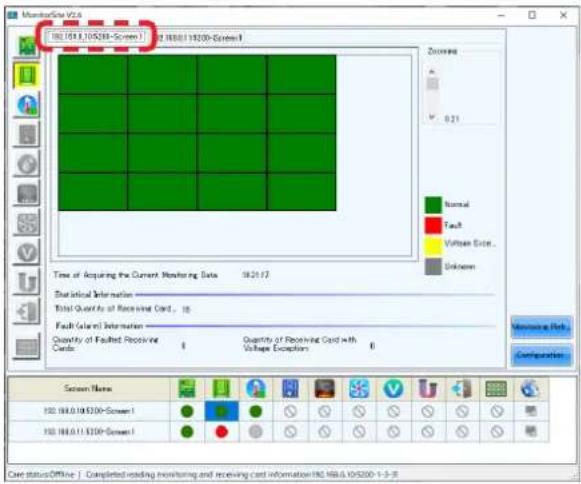The height and width of the screenshot is (484, 581).
Task: Click the top-left green receiving card cell
Action: (x=93, y=74)
